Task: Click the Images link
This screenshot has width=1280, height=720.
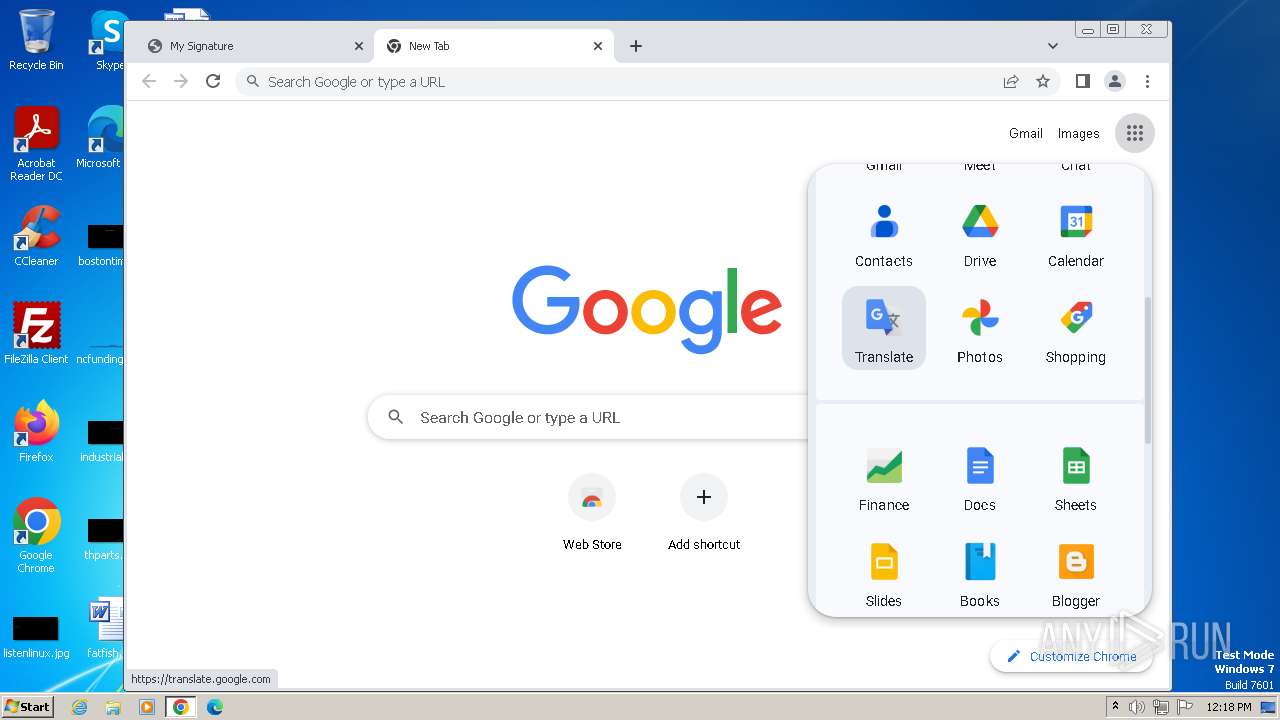Action: point(1078,133)
